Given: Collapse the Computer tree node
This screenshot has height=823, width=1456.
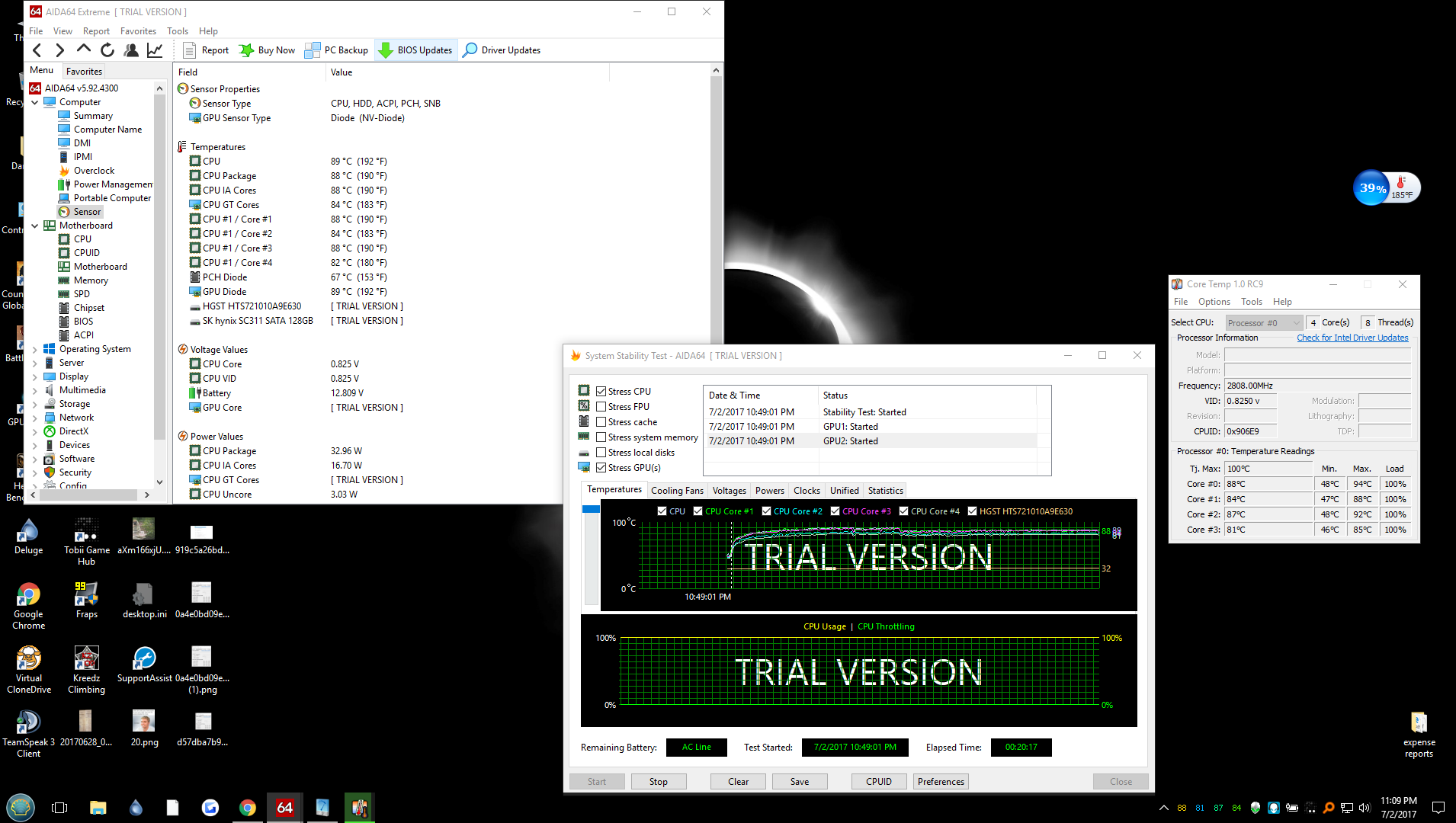Looking at the screenshot, I should (34, 102).
